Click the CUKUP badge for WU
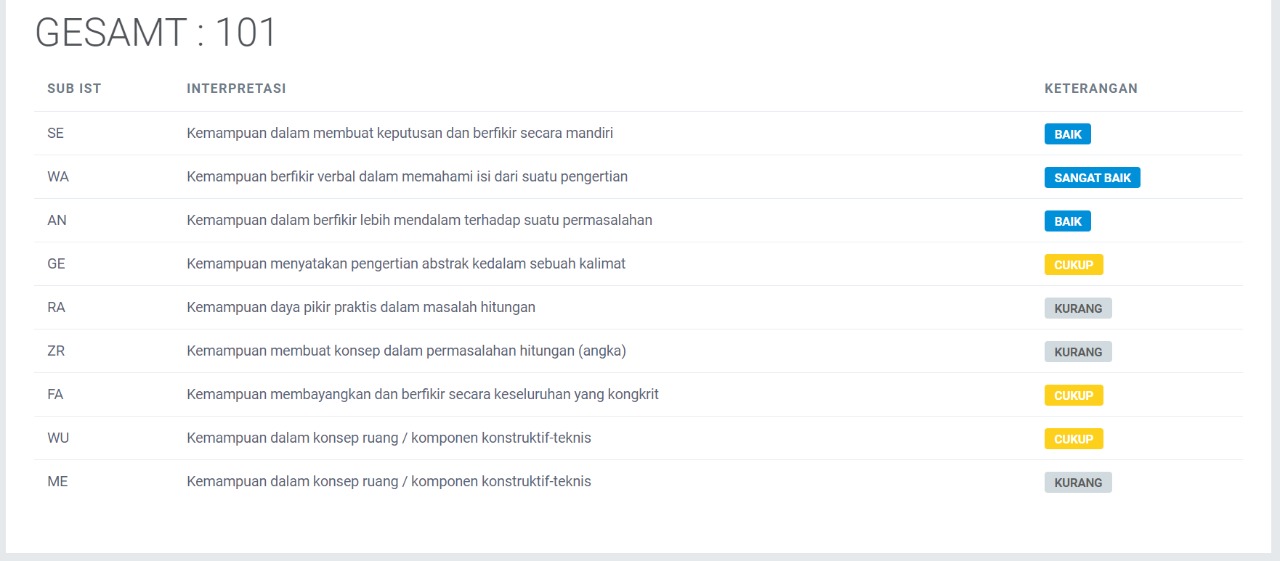The height and width of the screenshot is (561, 1280). tap(1073, 439)
